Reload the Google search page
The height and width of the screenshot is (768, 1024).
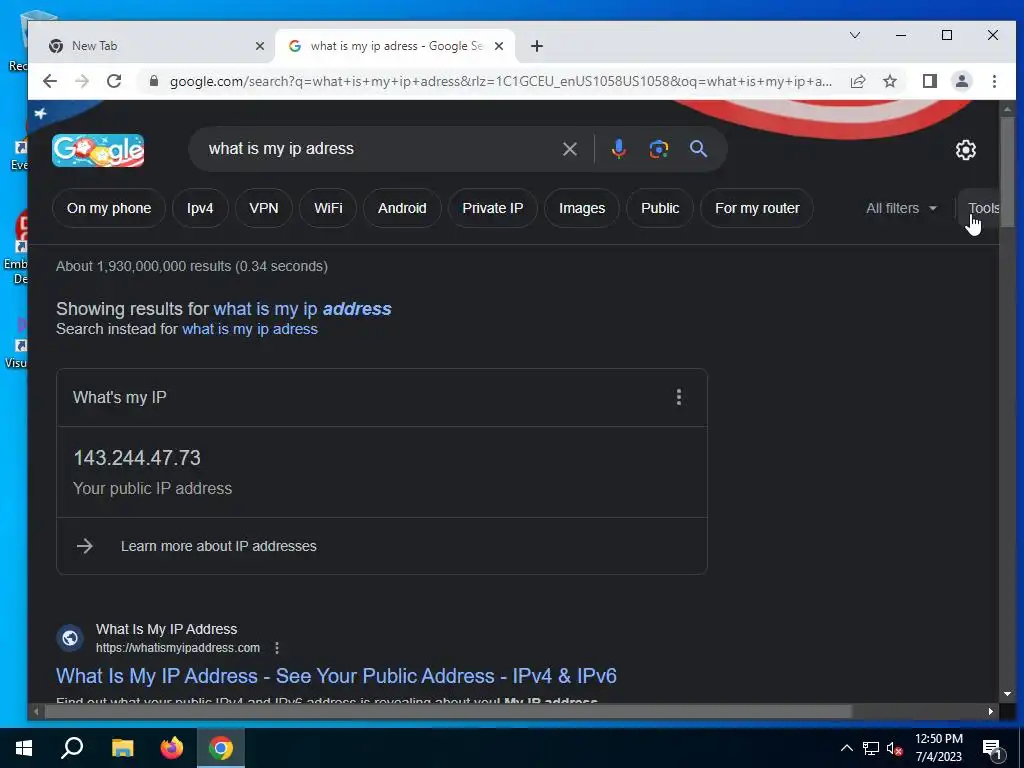coord(114,81)
